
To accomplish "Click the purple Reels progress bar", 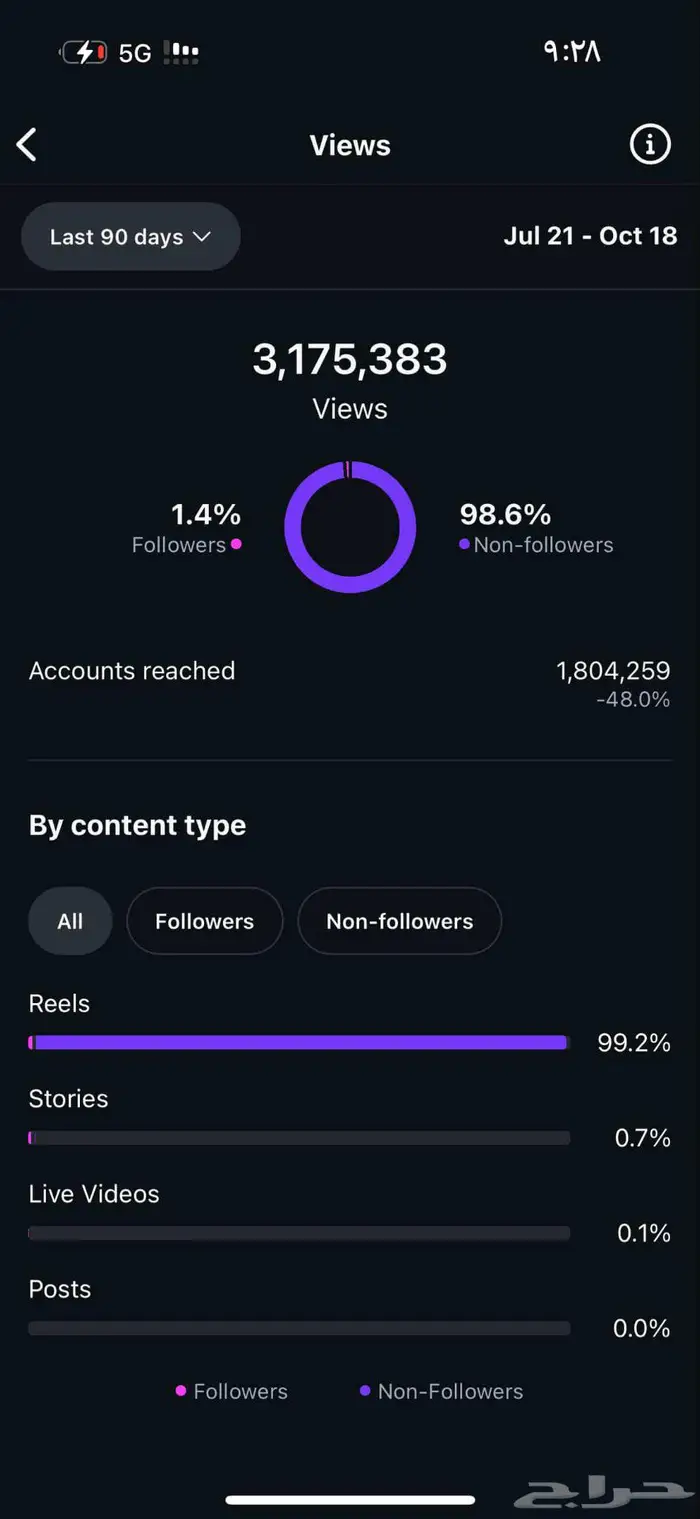I will point(300,1042).
